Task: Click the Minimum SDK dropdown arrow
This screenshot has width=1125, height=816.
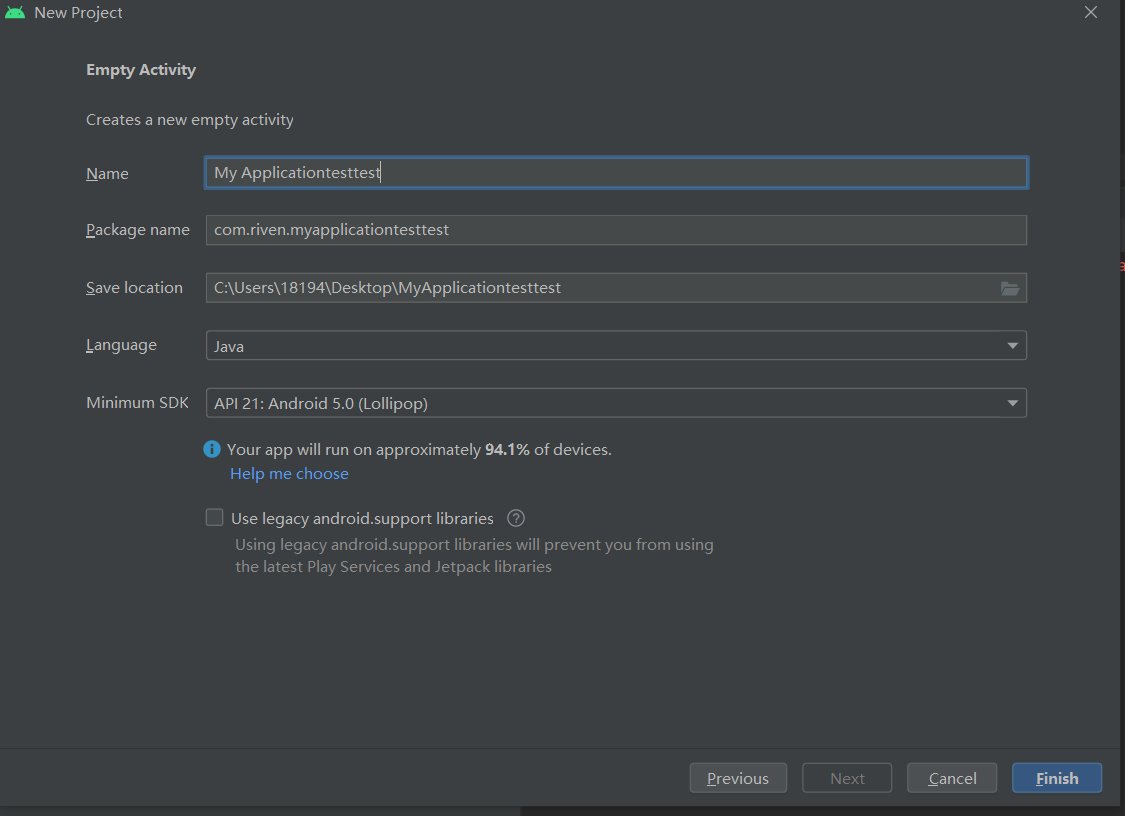Action: (1013, 402)
